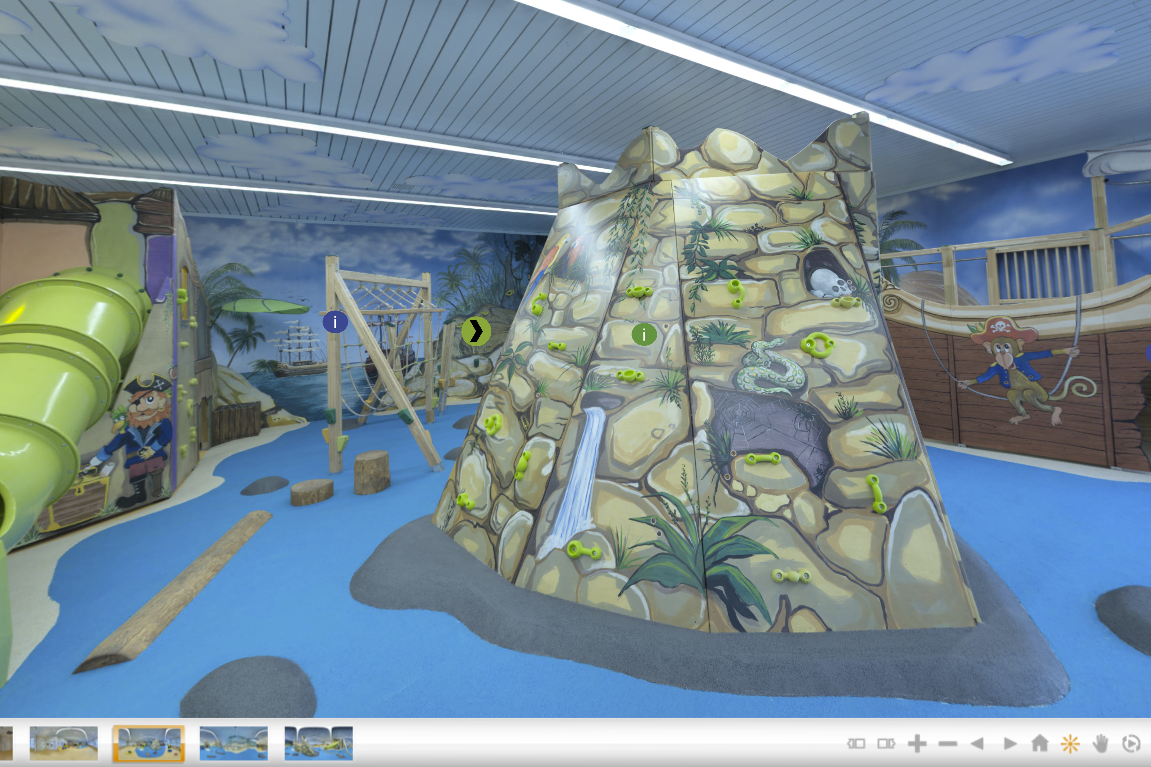
Task: Click the green info hotspot on the climbing rock
Action: [x=644, y=335]
